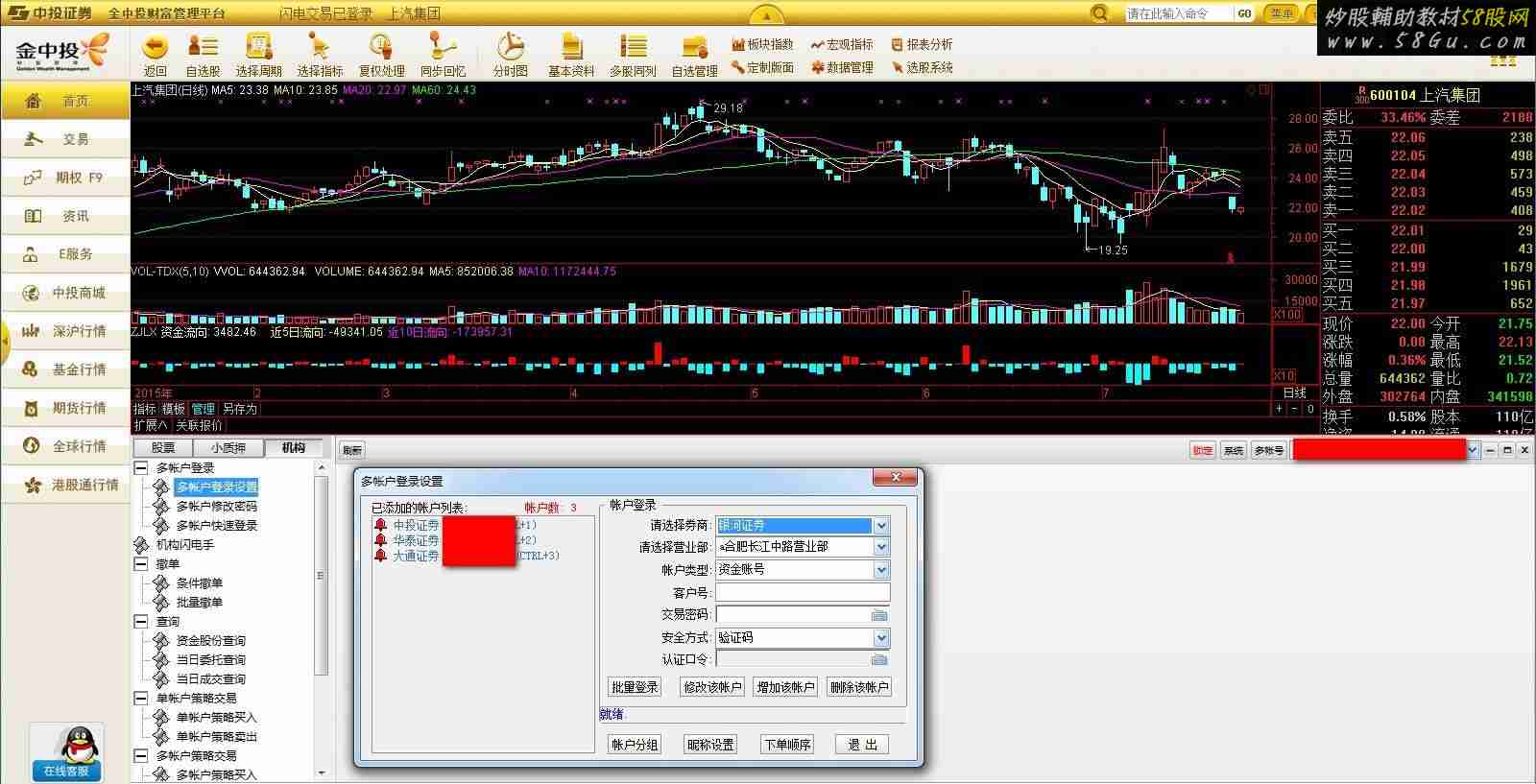This screenshot has height=784, width=1536.
Task: Open 深沪行情 quotes in sidebar
Action: pos(65,331)
